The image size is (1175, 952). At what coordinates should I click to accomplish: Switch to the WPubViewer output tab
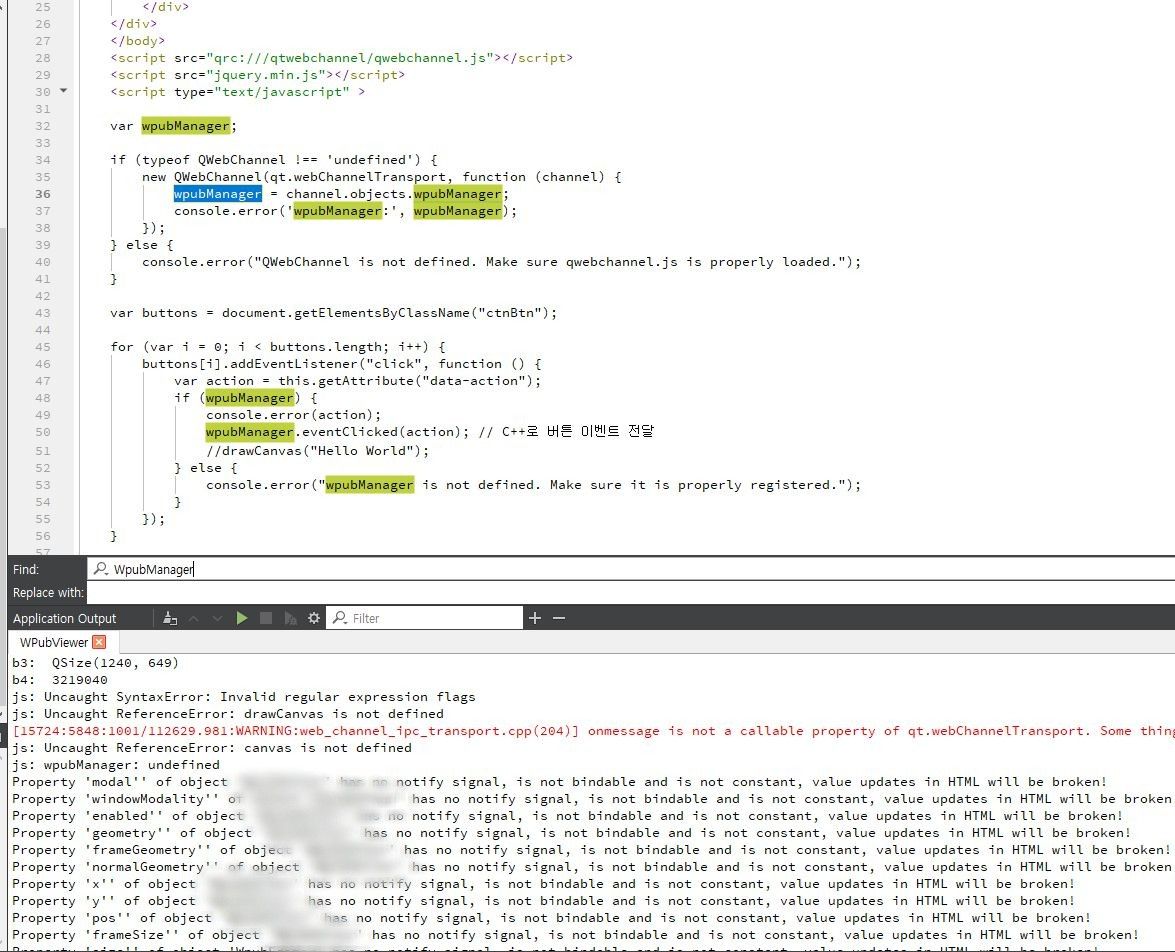click(x=54, y=642)
